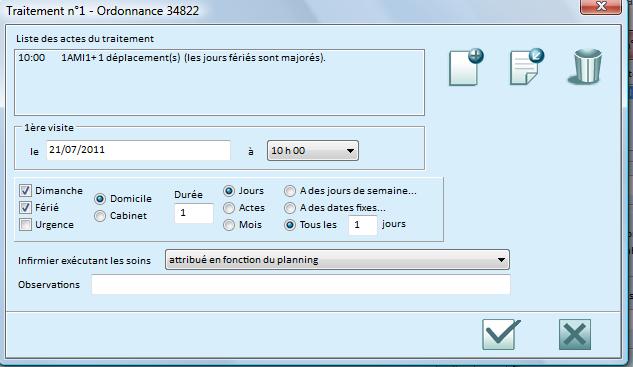
Task: Choose 'A des dates fixes...' option
Action: click(290, 208)
